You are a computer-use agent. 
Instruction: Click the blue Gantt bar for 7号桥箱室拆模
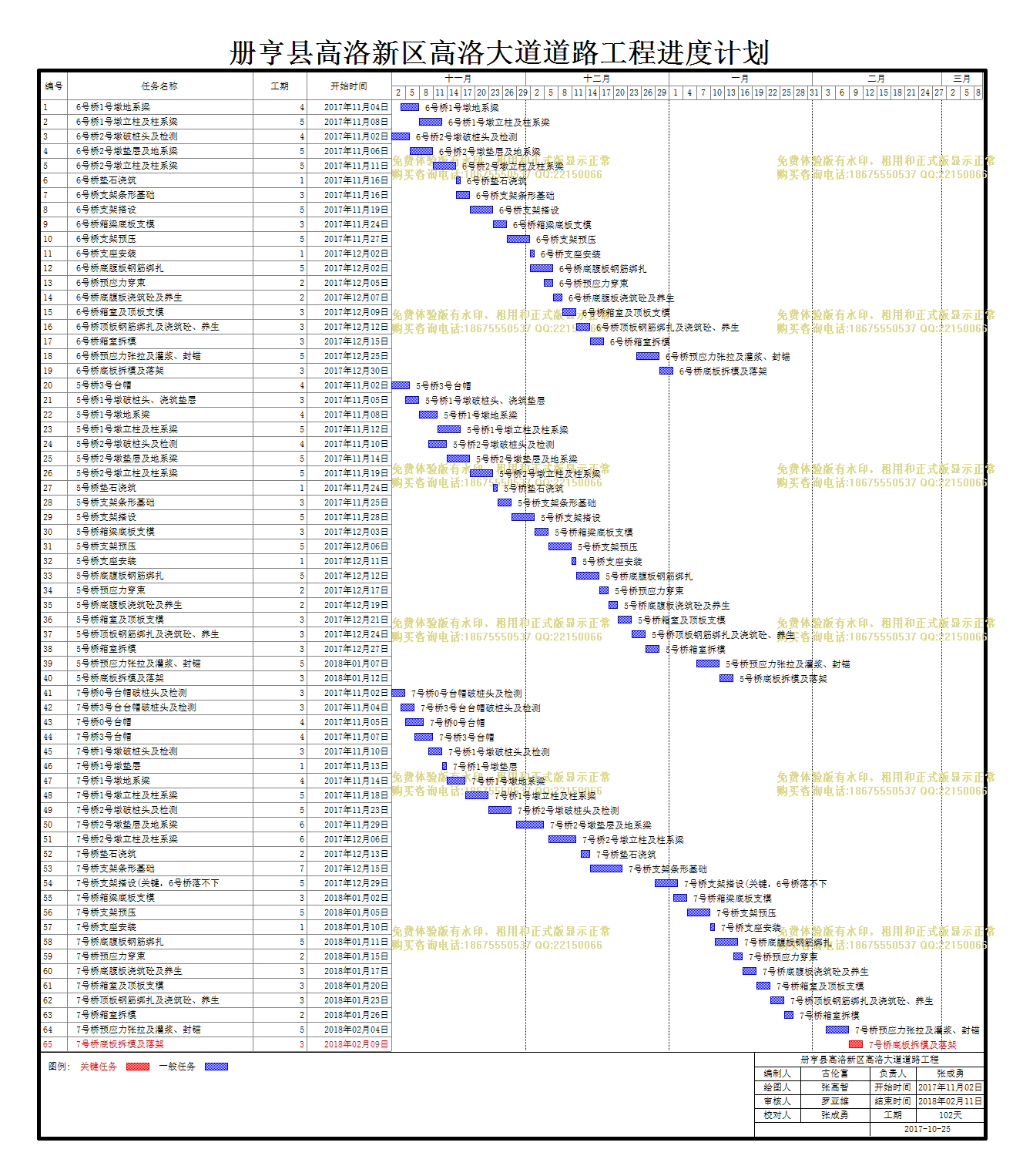[789, 1015]
